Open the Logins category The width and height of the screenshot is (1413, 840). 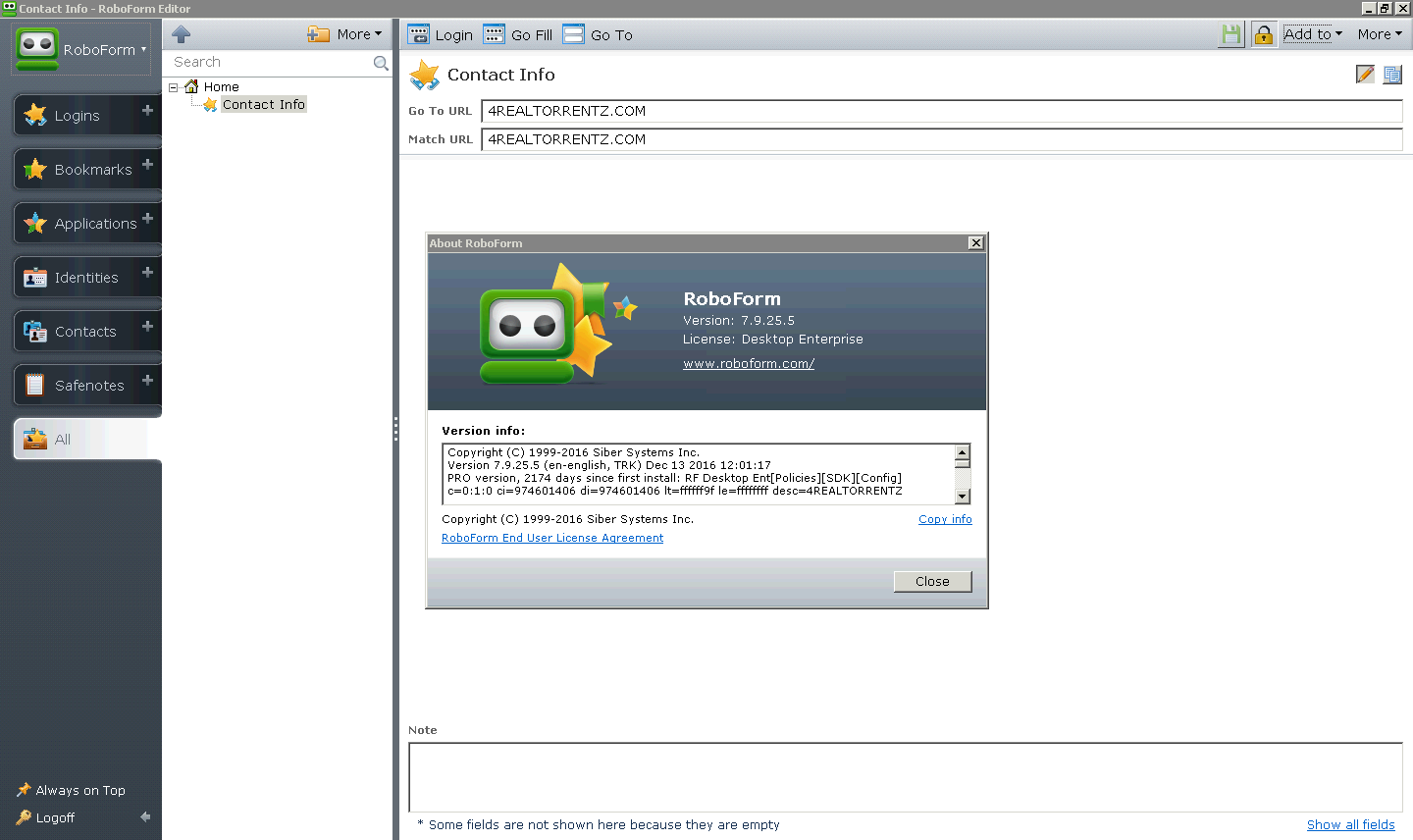point(77,116)
